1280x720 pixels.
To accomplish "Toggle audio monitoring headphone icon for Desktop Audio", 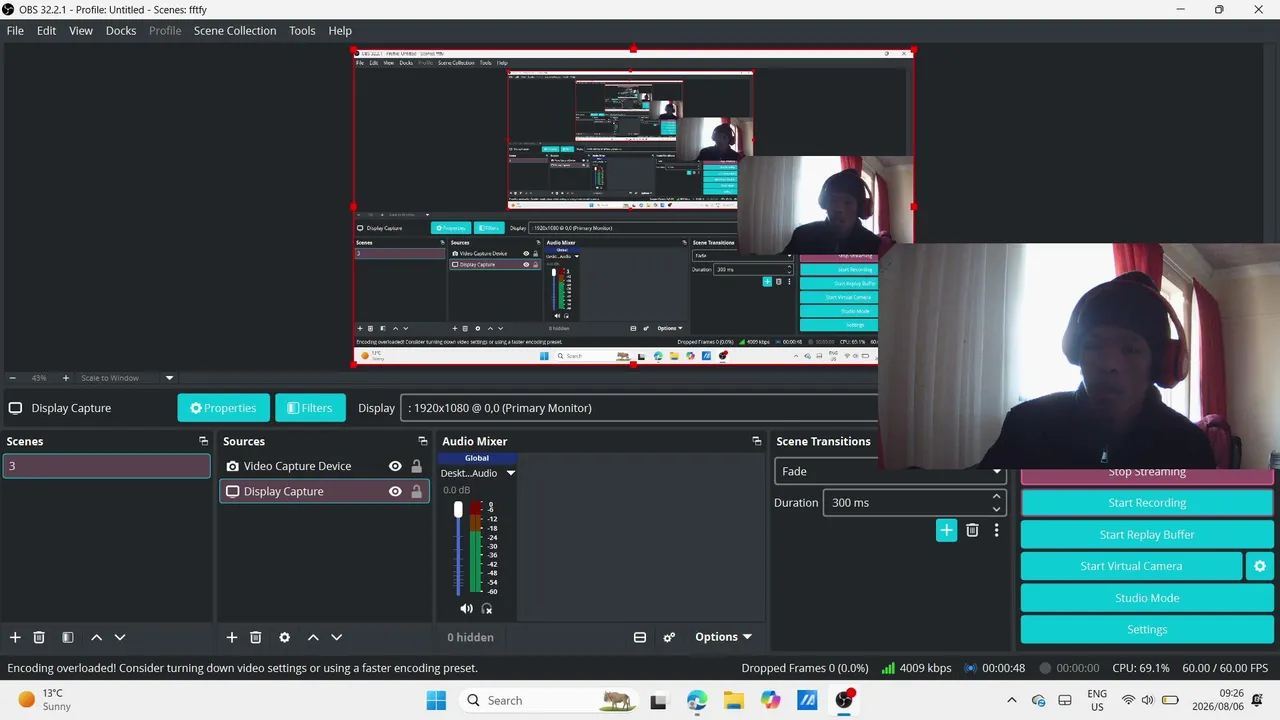I will coord(487,608).
